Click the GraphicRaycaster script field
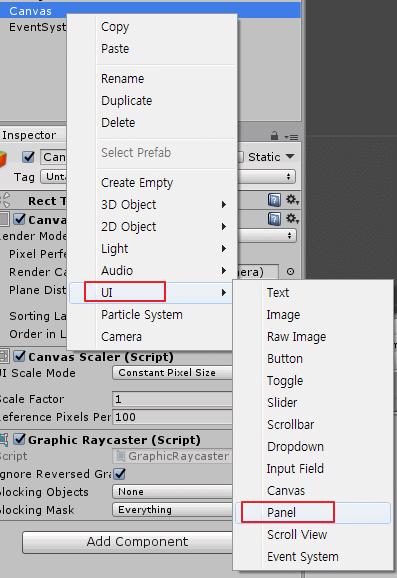The image size is (397, 578). click(x=172, y=456)
